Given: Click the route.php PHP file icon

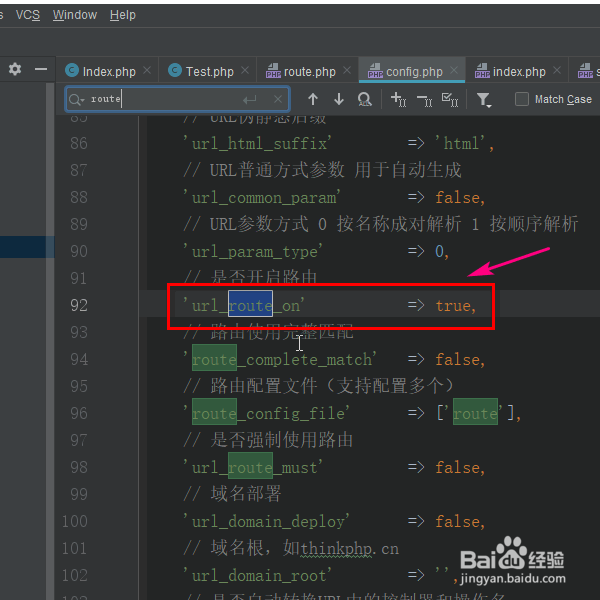Looking at the screenshot, I should click(x=273, y=71).
